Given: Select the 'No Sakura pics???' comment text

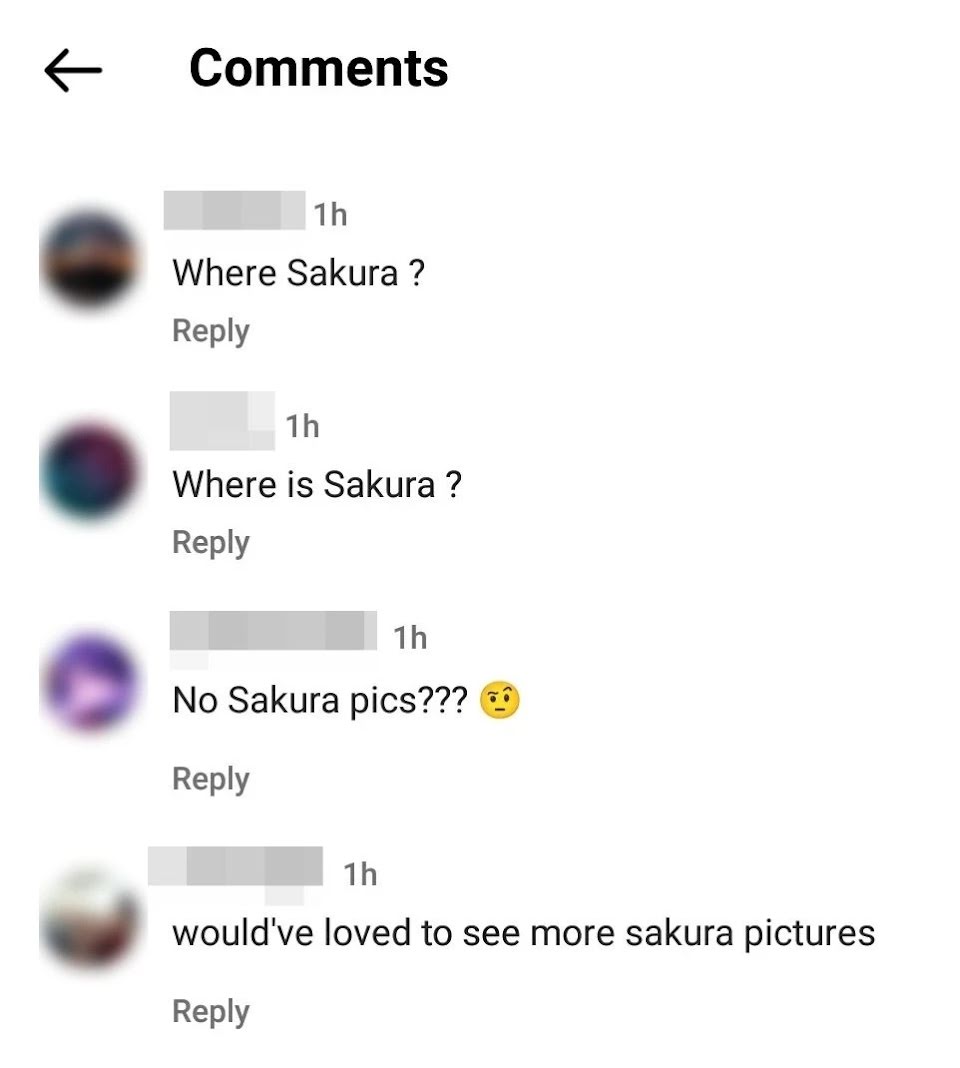Looking at the screenshot, I should 320,700.
